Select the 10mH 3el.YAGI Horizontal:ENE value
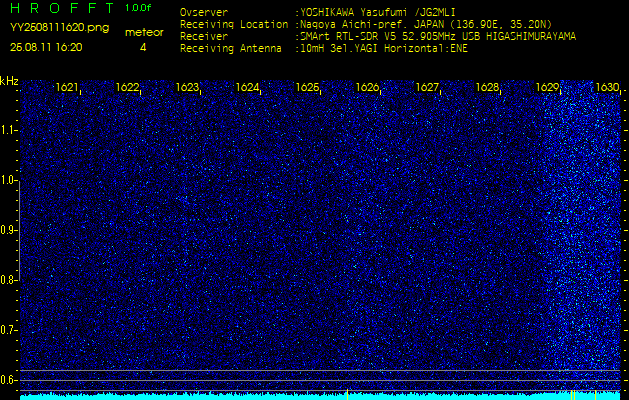629x400 pixels. 383,49
